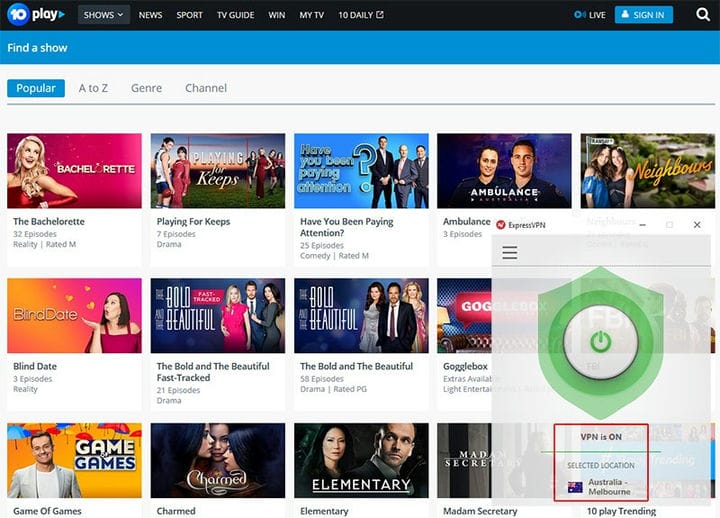
Task: Switch to the Genre tab
Action: pos(146,88)
